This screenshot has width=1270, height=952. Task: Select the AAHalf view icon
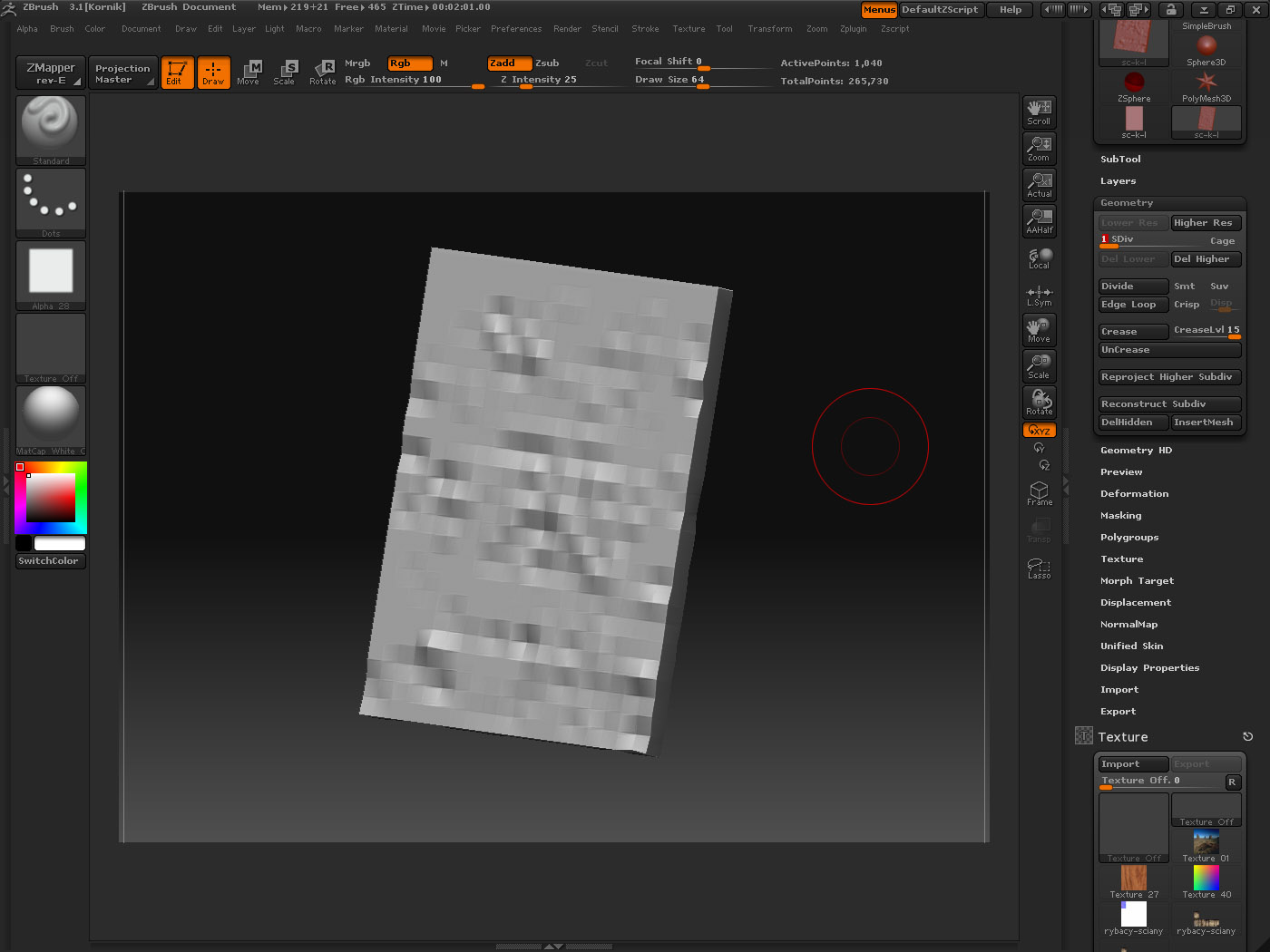(1039, 220)
